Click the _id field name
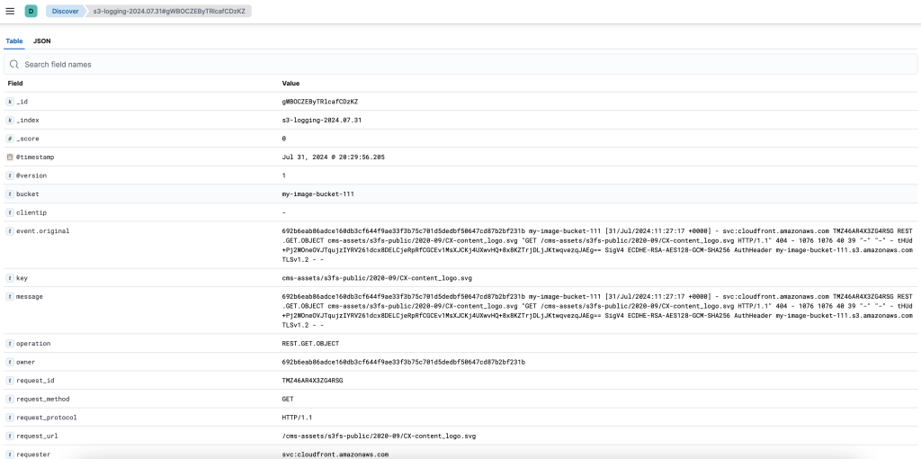921x459 pixels. 22,102
